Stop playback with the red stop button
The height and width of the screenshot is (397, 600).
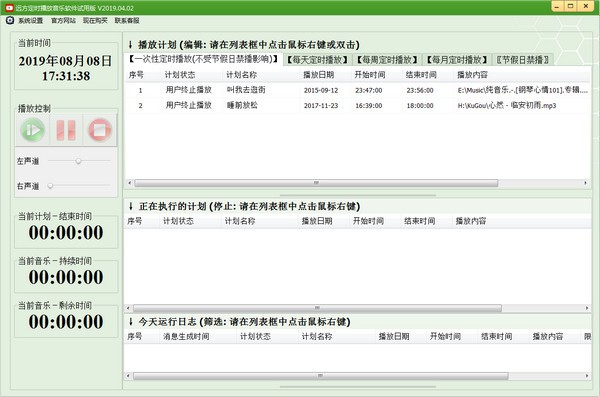tap(100, 130)
